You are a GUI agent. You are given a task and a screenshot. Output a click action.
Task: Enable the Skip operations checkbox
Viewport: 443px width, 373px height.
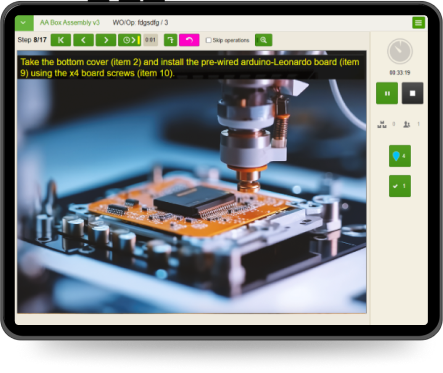(209, 40)
